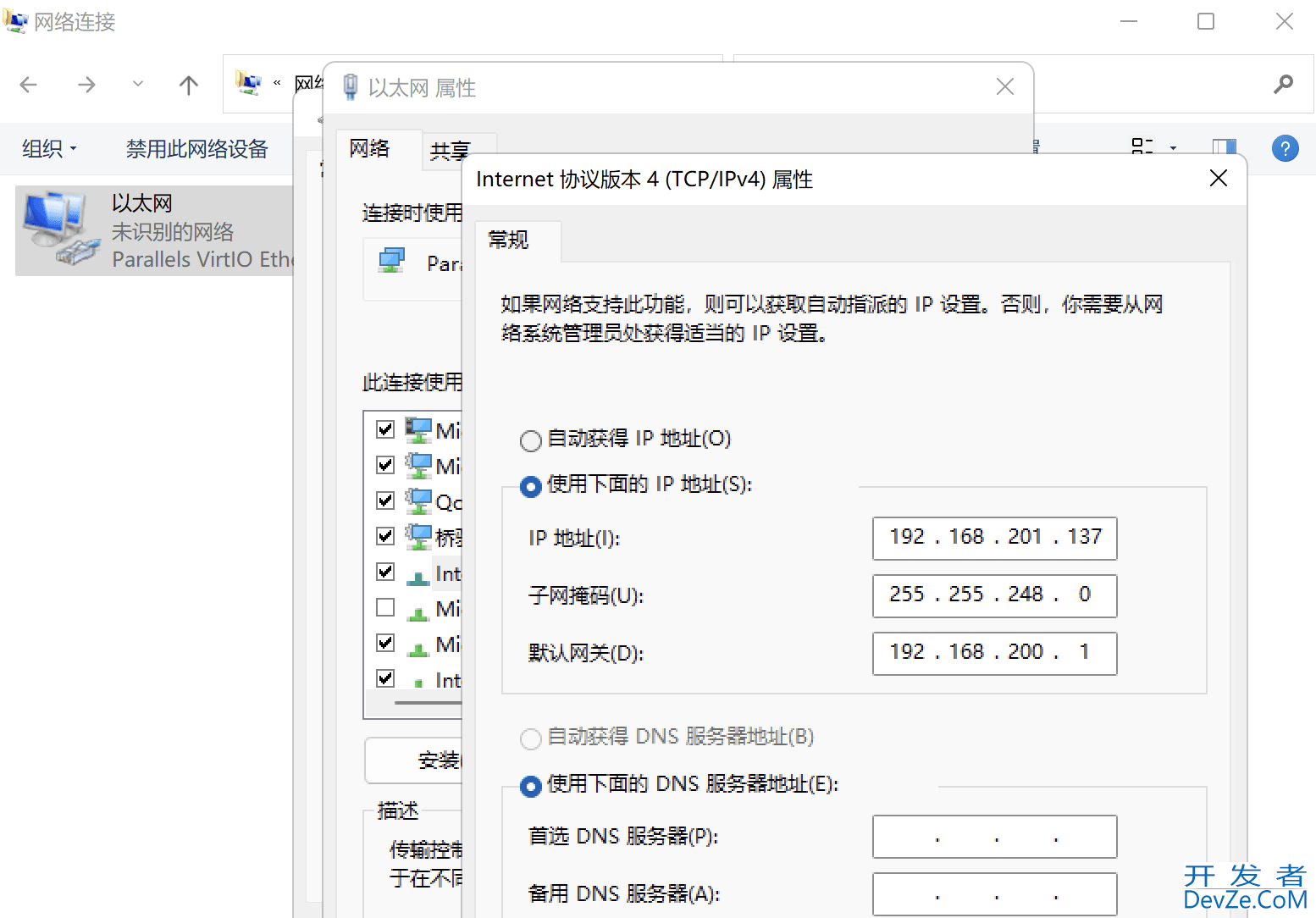Click the 安装 button
This screenshot has width=1316, height=918.
point(413,760)
